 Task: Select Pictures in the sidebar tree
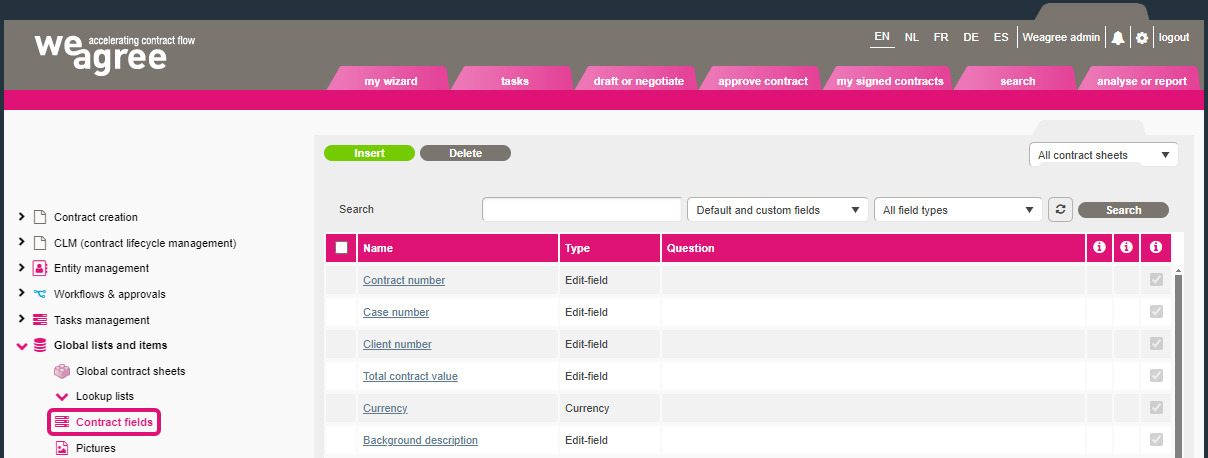click(96, 448)
